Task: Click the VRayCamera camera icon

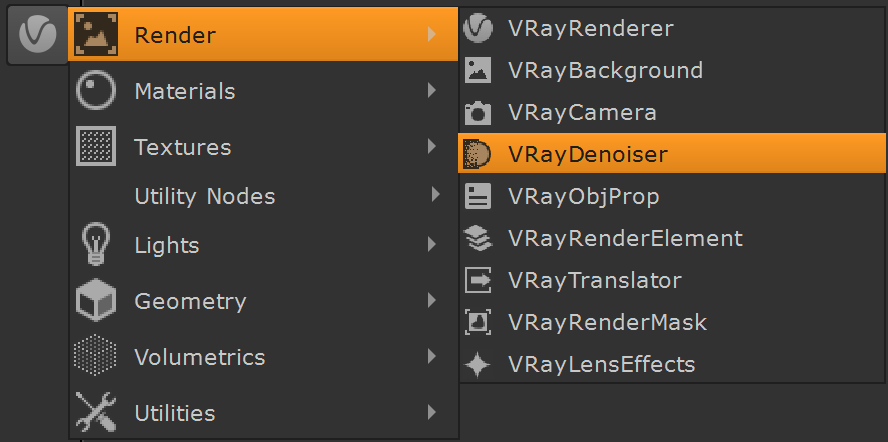Action: click(478, 112)
